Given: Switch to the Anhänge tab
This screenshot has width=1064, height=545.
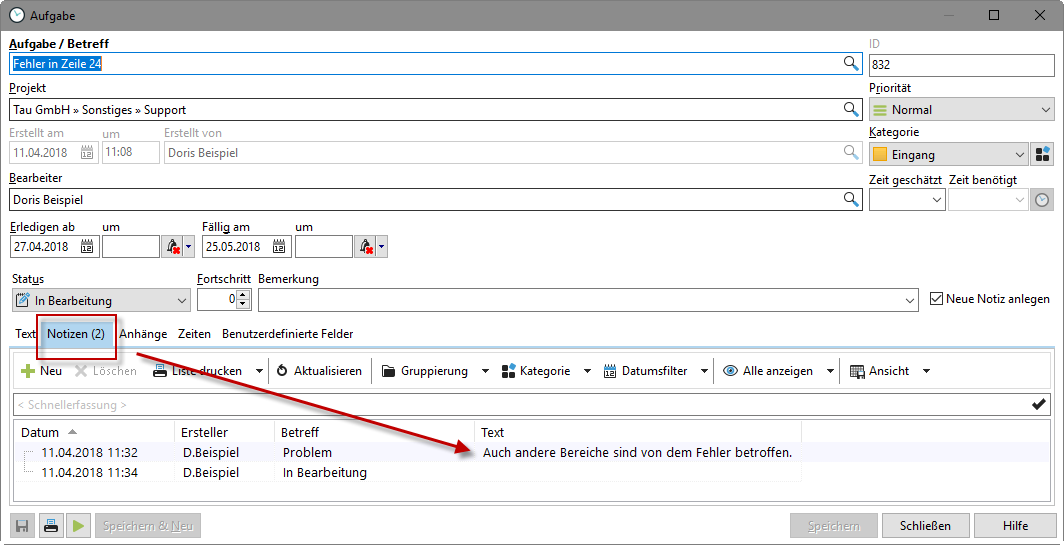Looking at the screenshot, I should (x=143, y=334).
